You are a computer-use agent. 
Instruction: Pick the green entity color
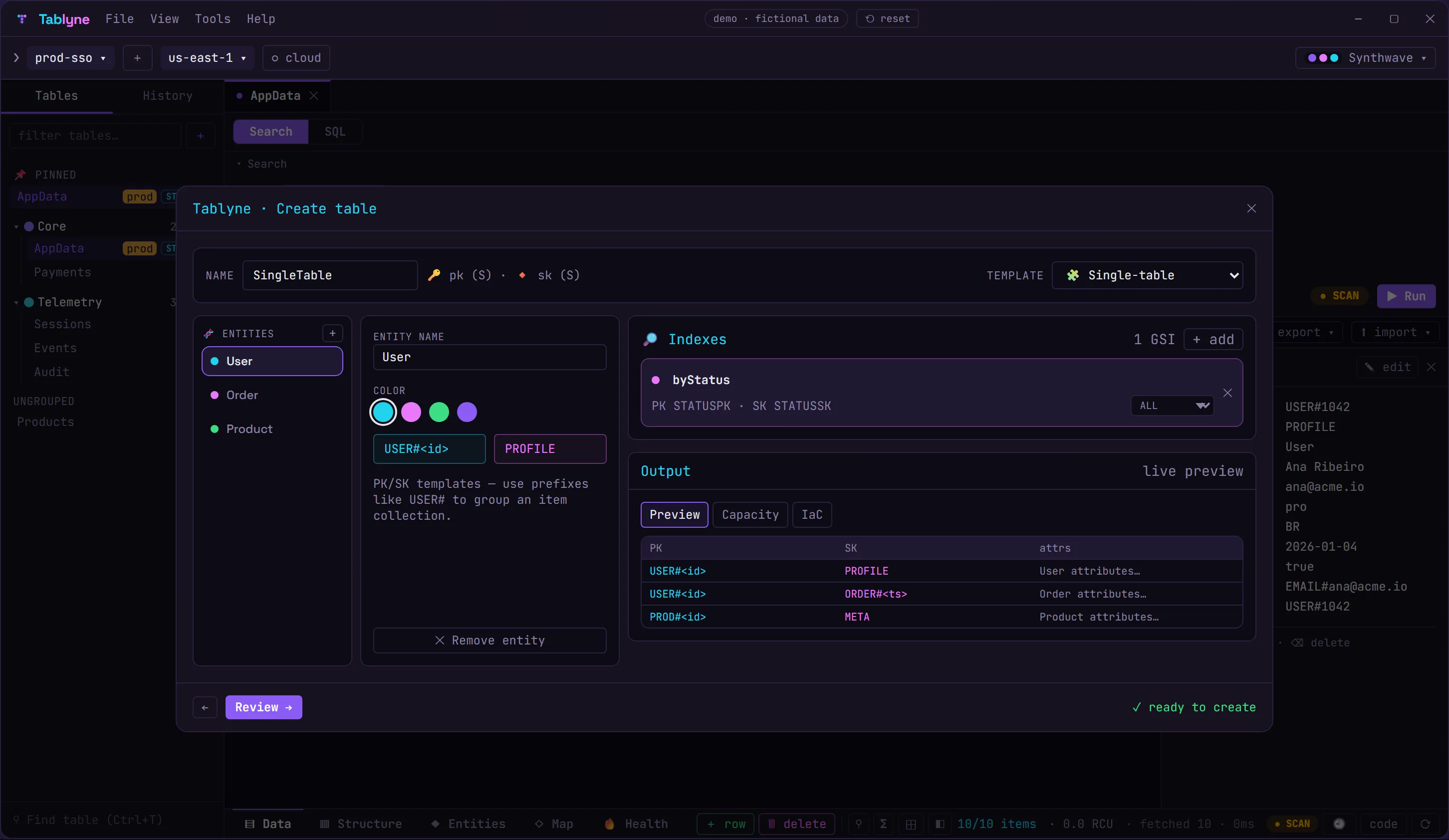click(x=439, y=412)
